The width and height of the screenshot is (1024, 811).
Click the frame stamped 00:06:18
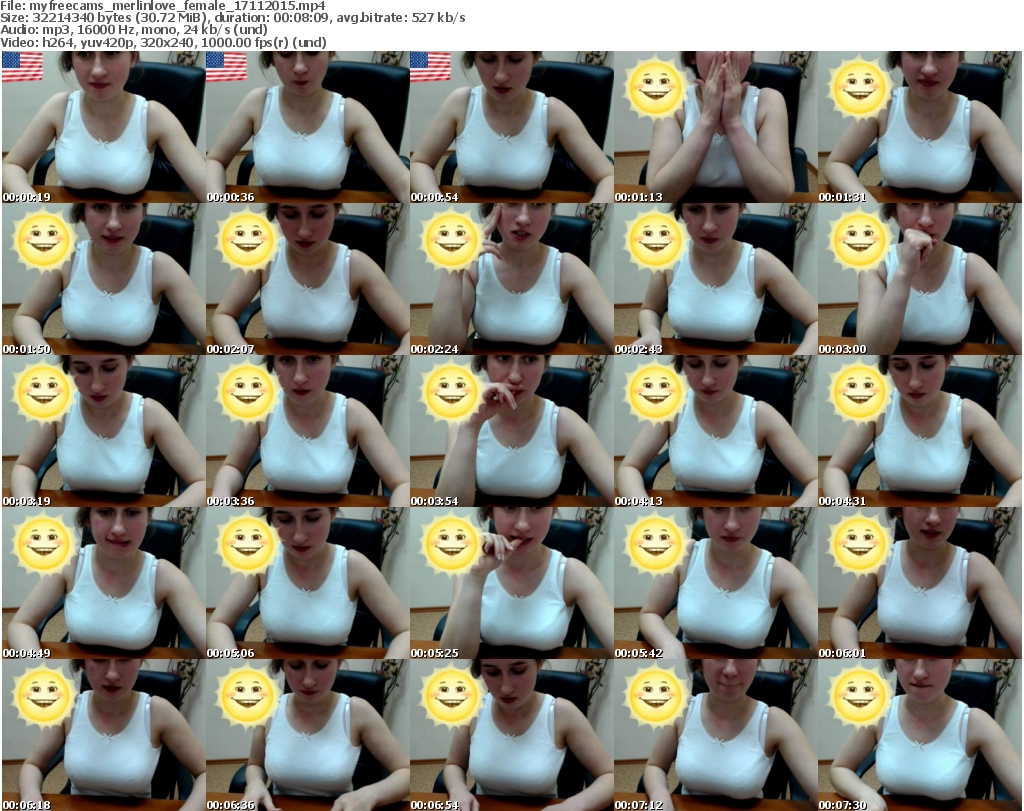click(104, 735)
